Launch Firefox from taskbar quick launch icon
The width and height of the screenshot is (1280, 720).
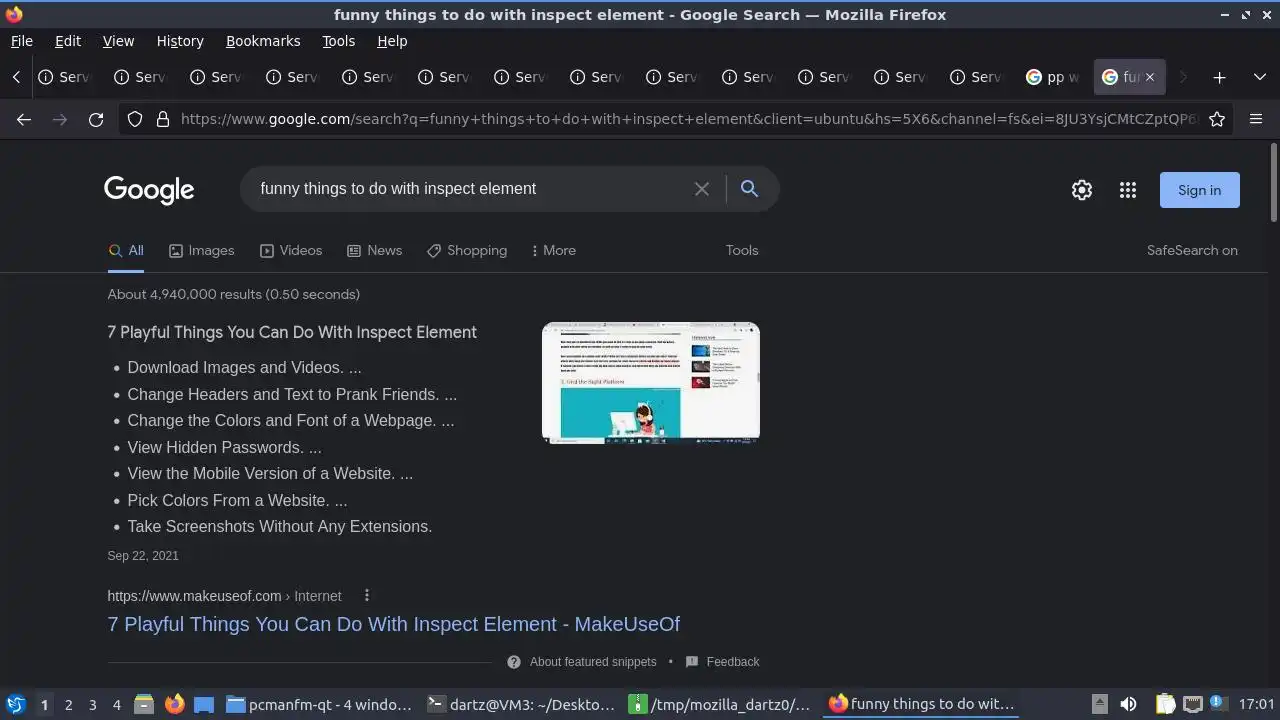(174, 704)
